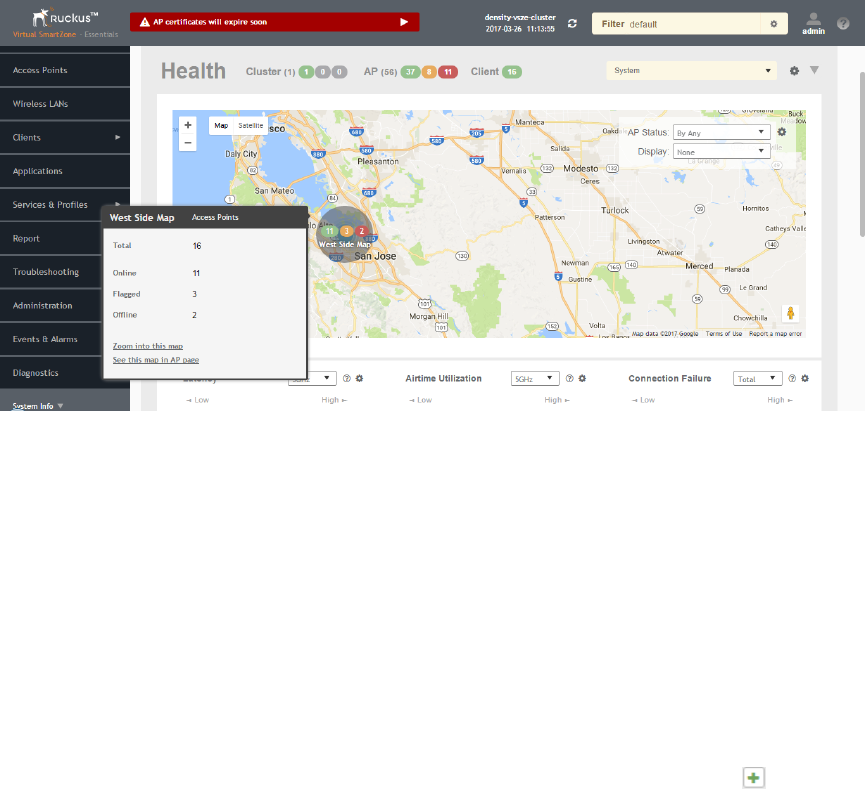Click the See this map in AP page link
This screenshot has height=789, width=865.
pyautogui.click(x=156, y=360)
